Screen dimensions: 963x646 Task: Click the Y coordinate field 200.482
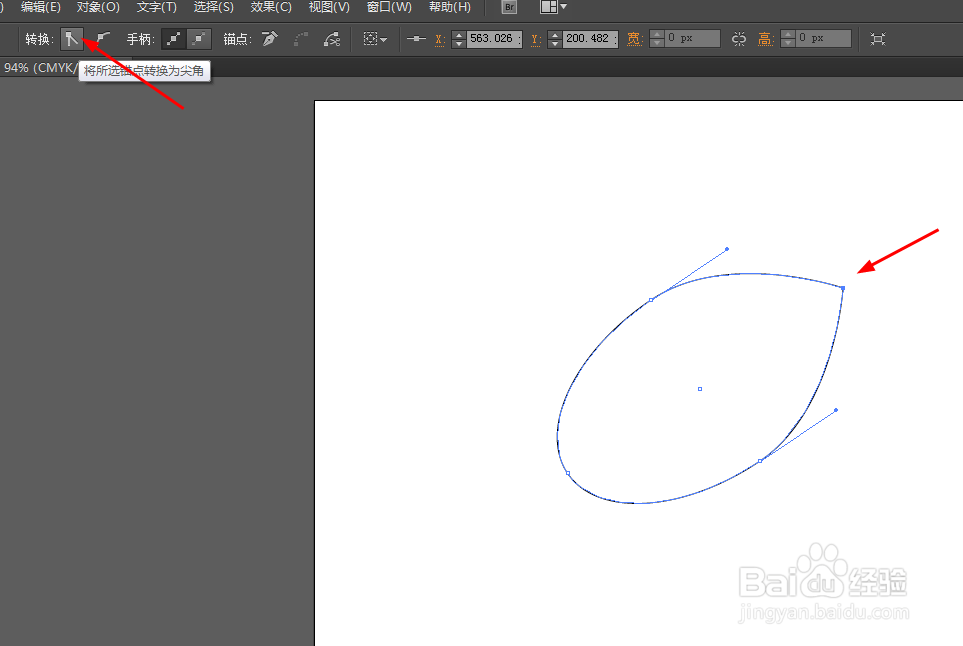click(590, 39)
